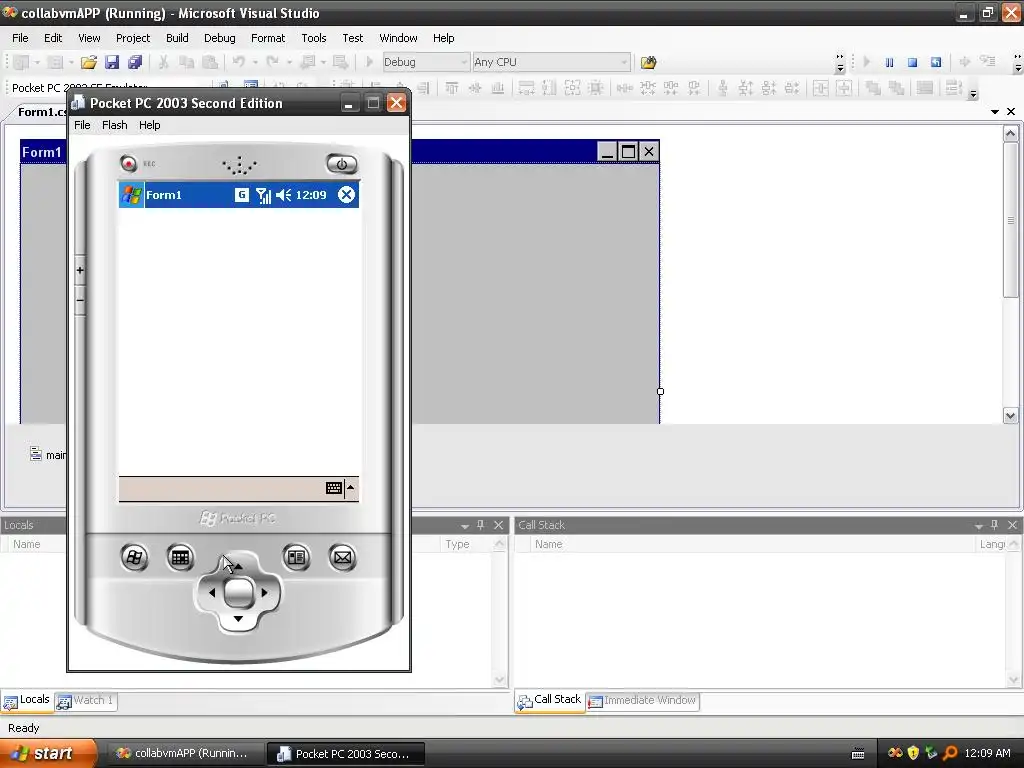
Task: Tap the on-screen keyboard icon
Action: tap(334, 488)
